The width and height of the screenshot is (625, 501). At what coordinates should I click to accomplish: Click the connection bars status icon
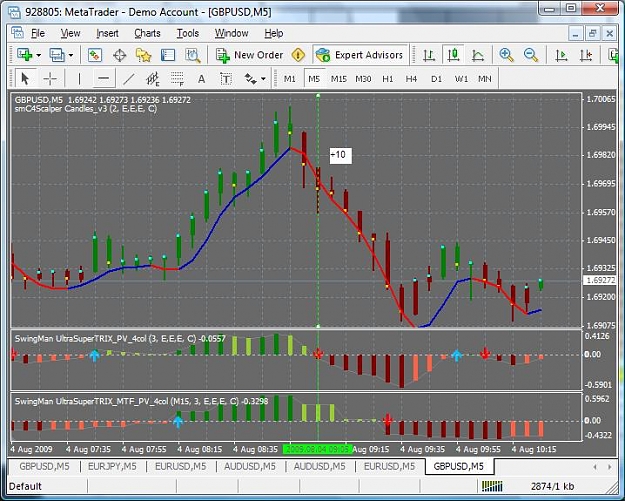click(x=492, y=486)
